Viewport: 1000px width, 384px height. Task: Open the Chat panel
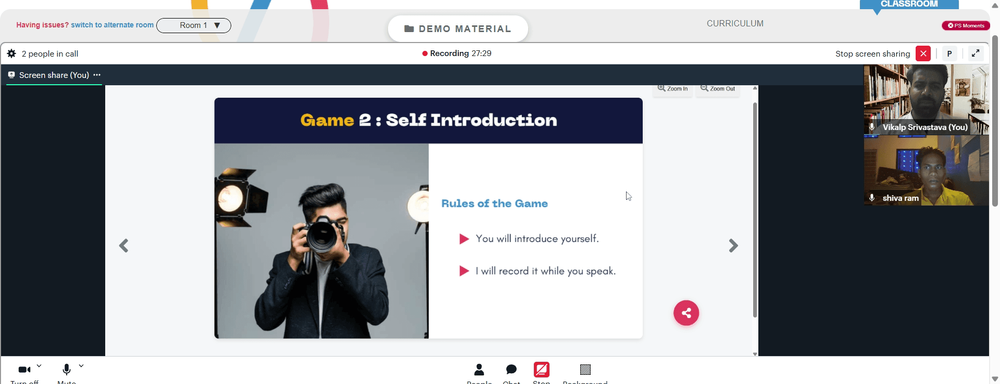(x=511, y=373)
